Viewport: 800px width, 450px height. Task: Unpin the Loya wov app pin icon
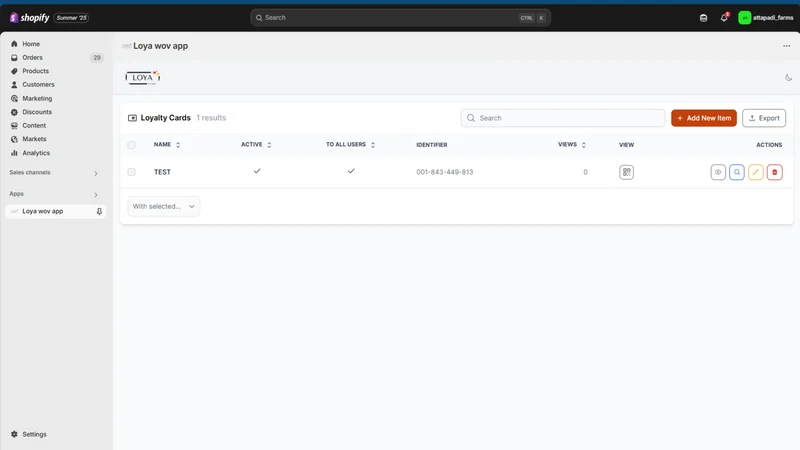pos(99,211)
